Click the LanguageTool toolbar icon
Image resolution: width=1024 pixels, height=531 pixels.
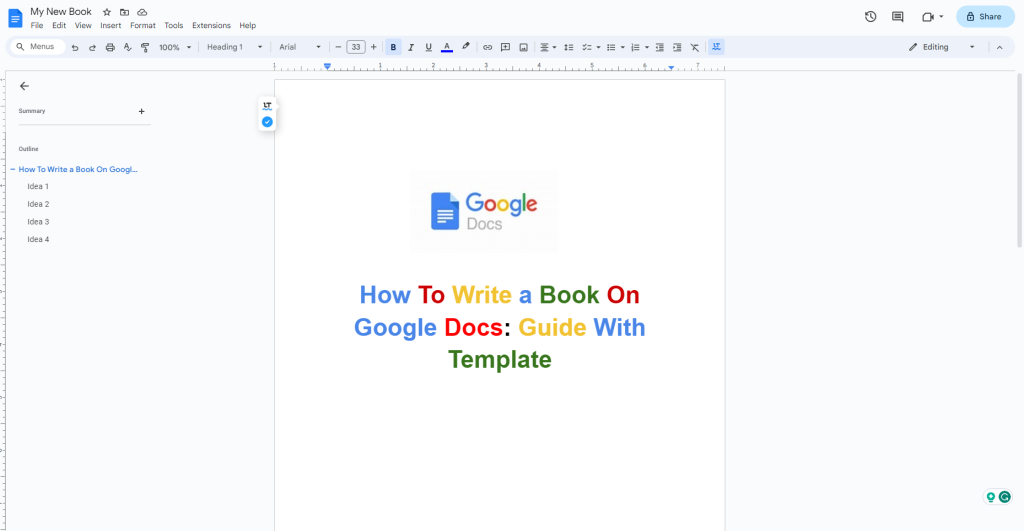click(716, 47)
